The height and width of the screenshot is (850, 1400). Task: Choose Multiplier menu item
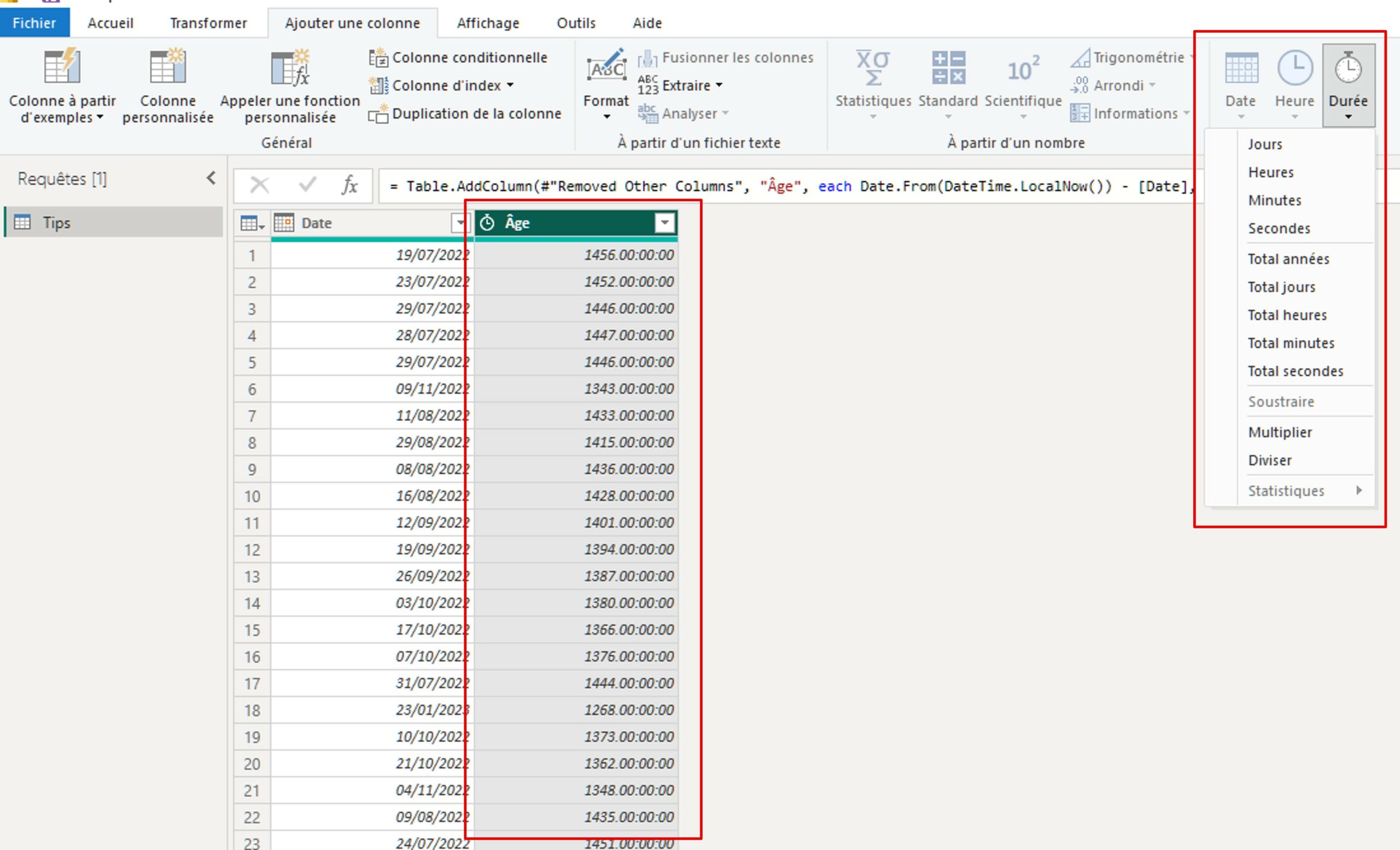[1290, 433]
